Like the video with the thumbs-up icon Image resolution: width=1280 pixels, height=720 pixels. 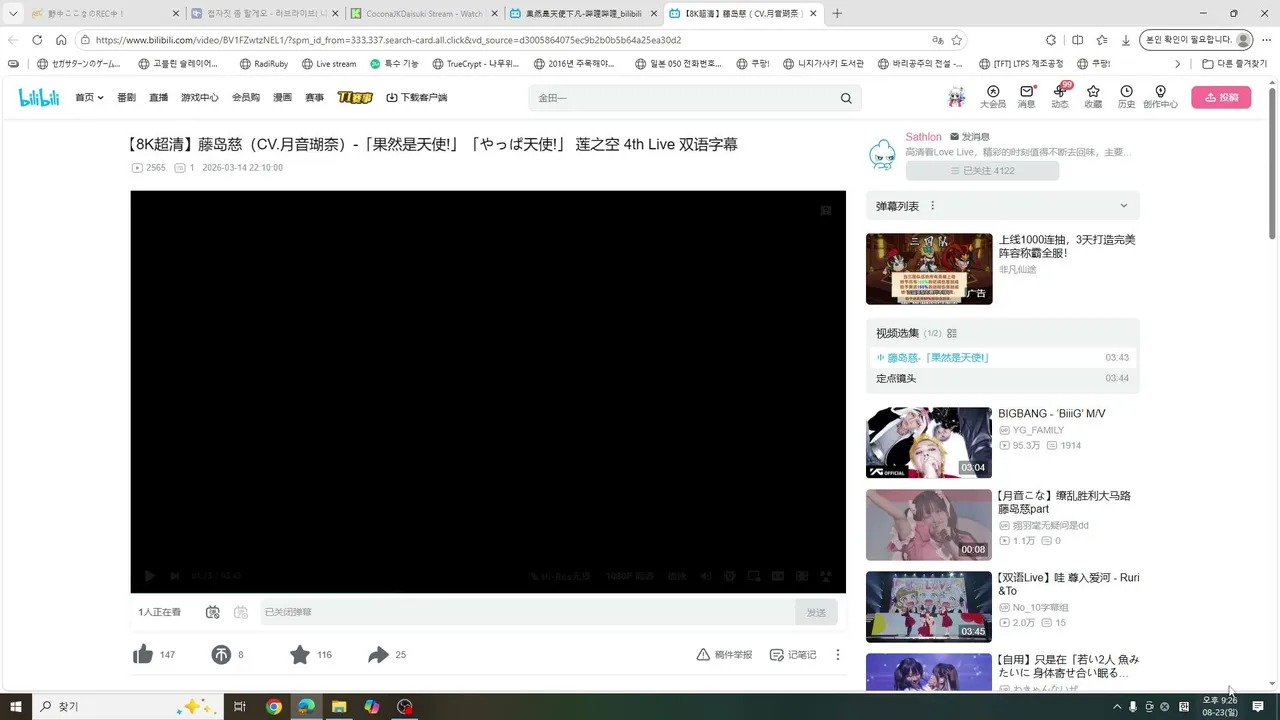point(143,655)
